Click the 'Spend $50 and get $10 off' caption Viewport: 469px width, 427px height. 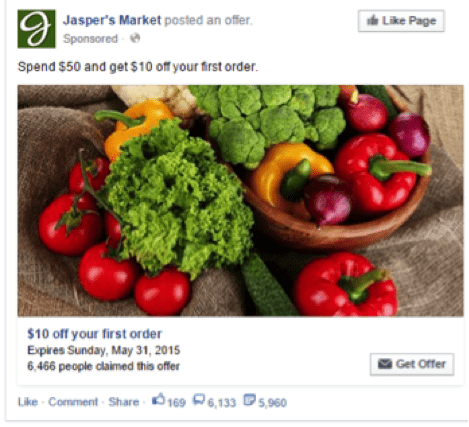click(138, 67)
